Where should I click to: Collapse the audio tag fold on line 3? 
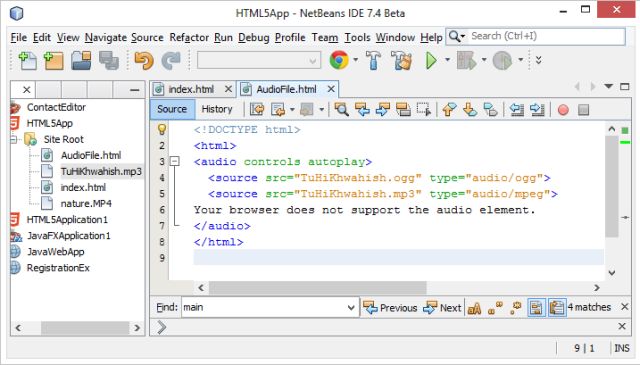(174, 161)
